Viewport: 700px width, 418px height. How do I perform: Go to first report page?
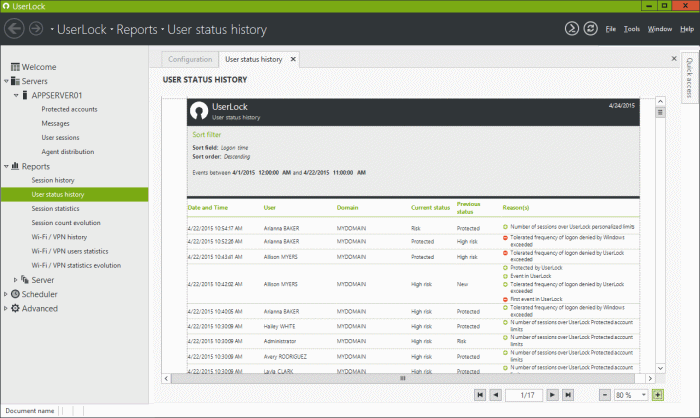click(480, 395)
